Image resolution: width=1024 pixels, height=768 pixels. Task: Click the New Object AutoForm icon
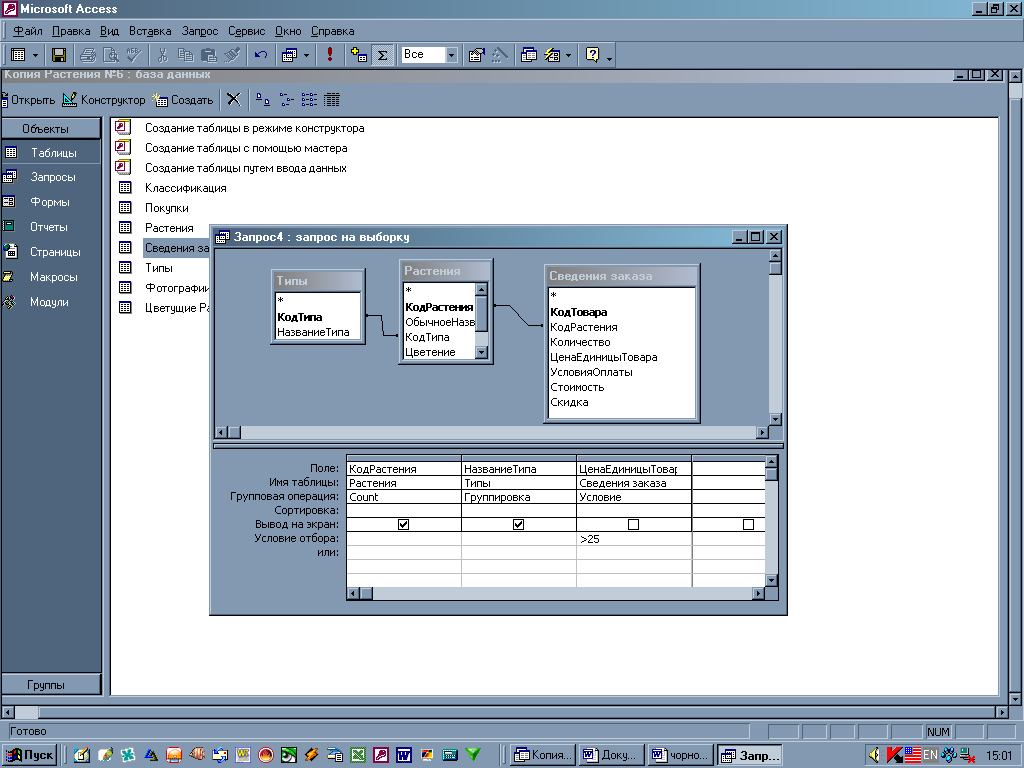coord(552,55)
